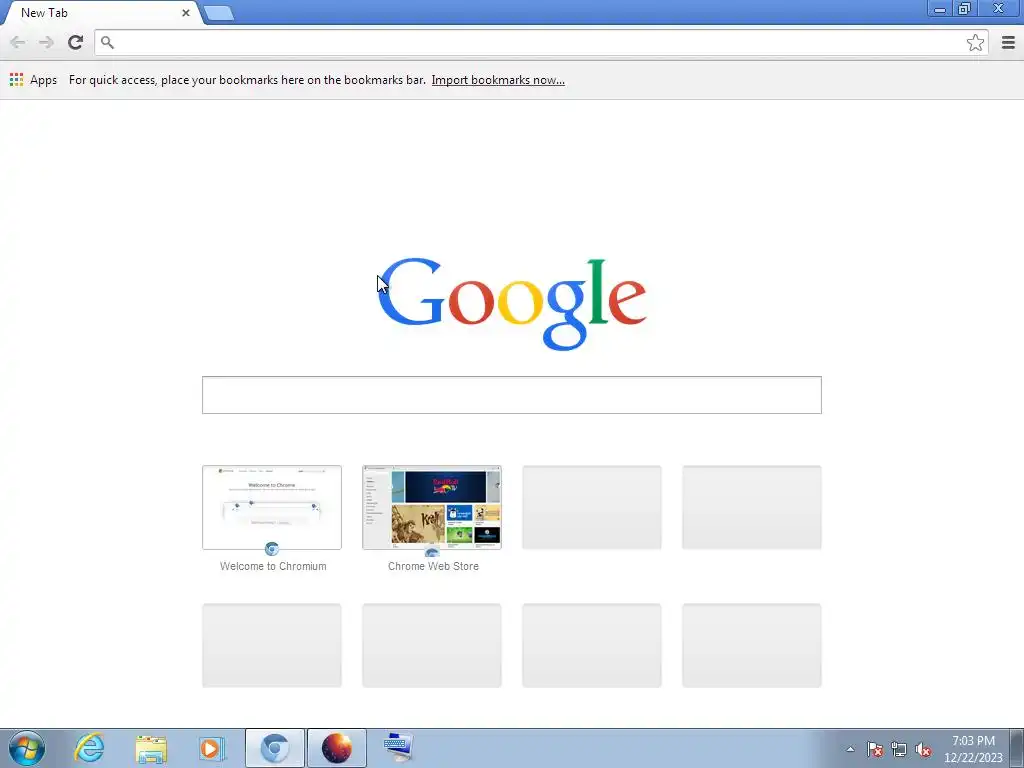Open the Chrome Web Store thumbnail
Image resolution: width=1024 pixels, height=768 pixels.
(432, 507)
